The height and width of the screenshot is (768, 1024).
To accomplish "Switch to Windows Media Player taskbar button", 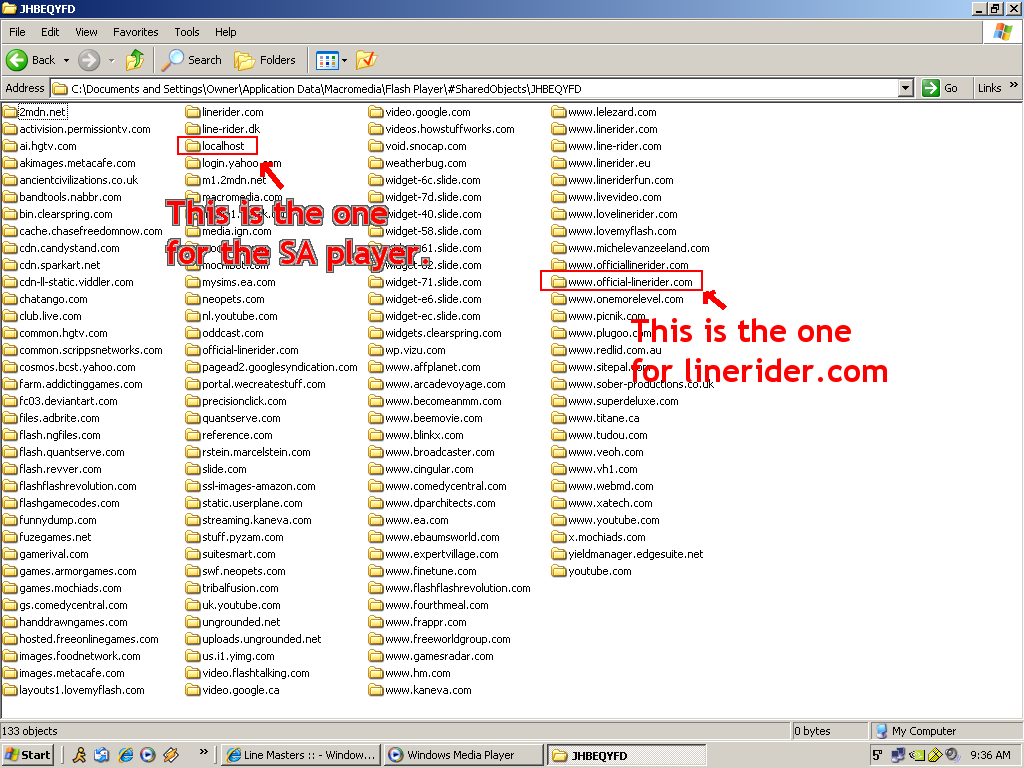I will (463, 755).
